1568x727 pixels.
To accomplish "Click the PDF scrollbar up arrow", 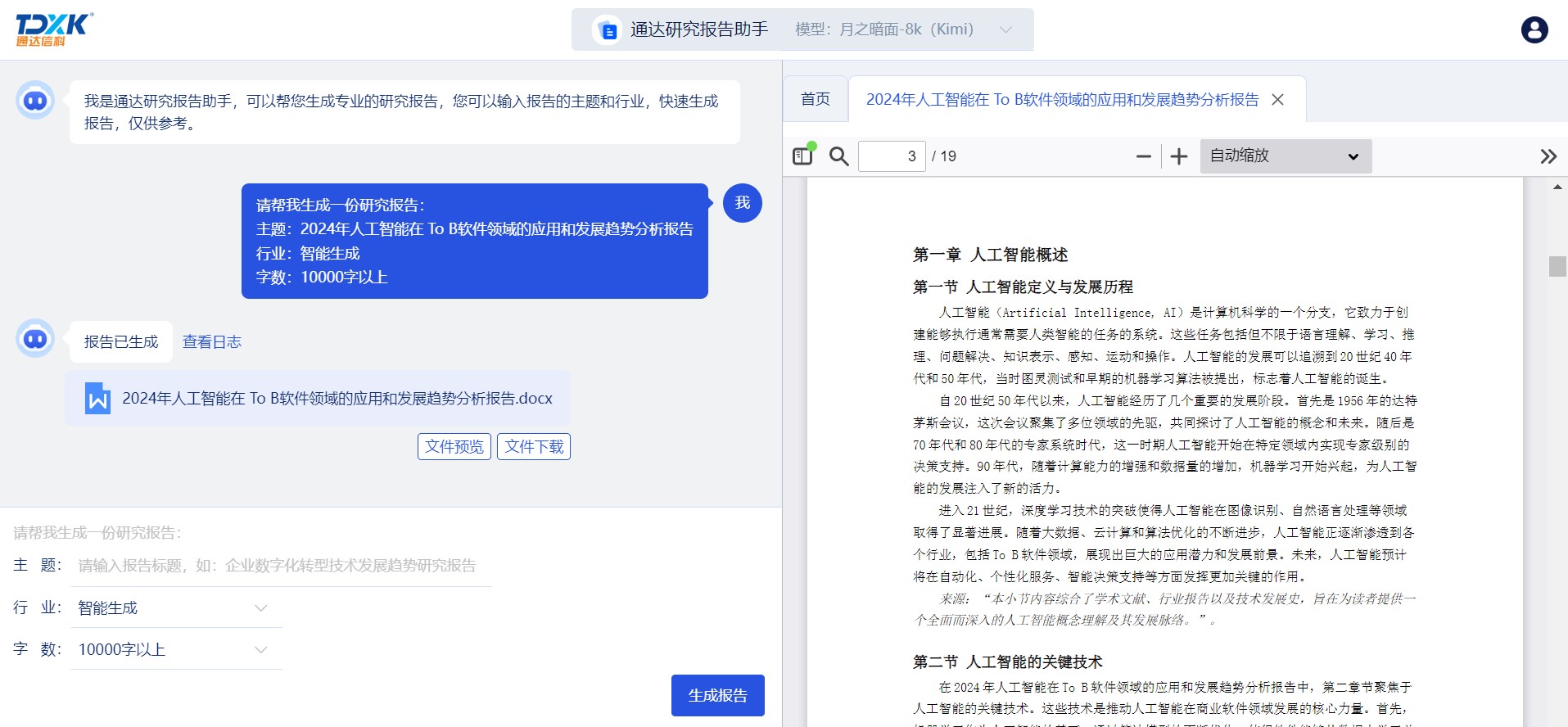I will coord(1557,187).
